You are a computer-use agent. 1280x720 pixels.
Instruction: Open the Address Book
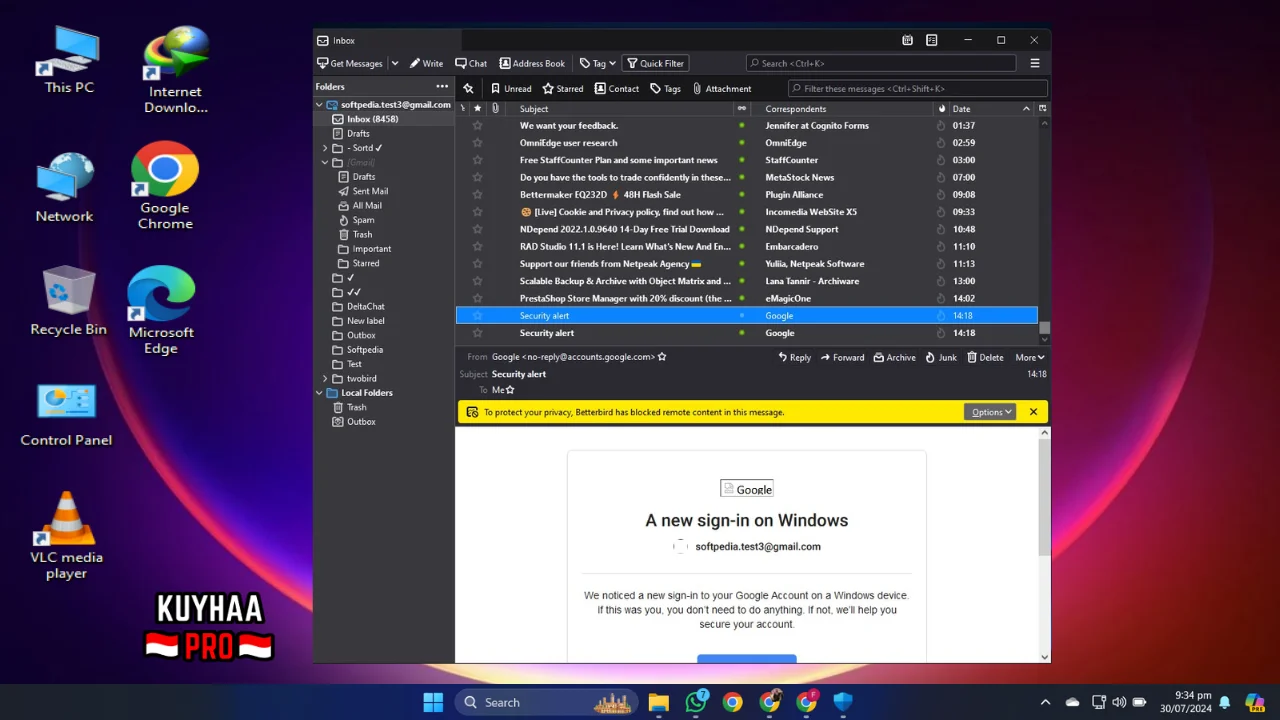click(x=532, y=63)
